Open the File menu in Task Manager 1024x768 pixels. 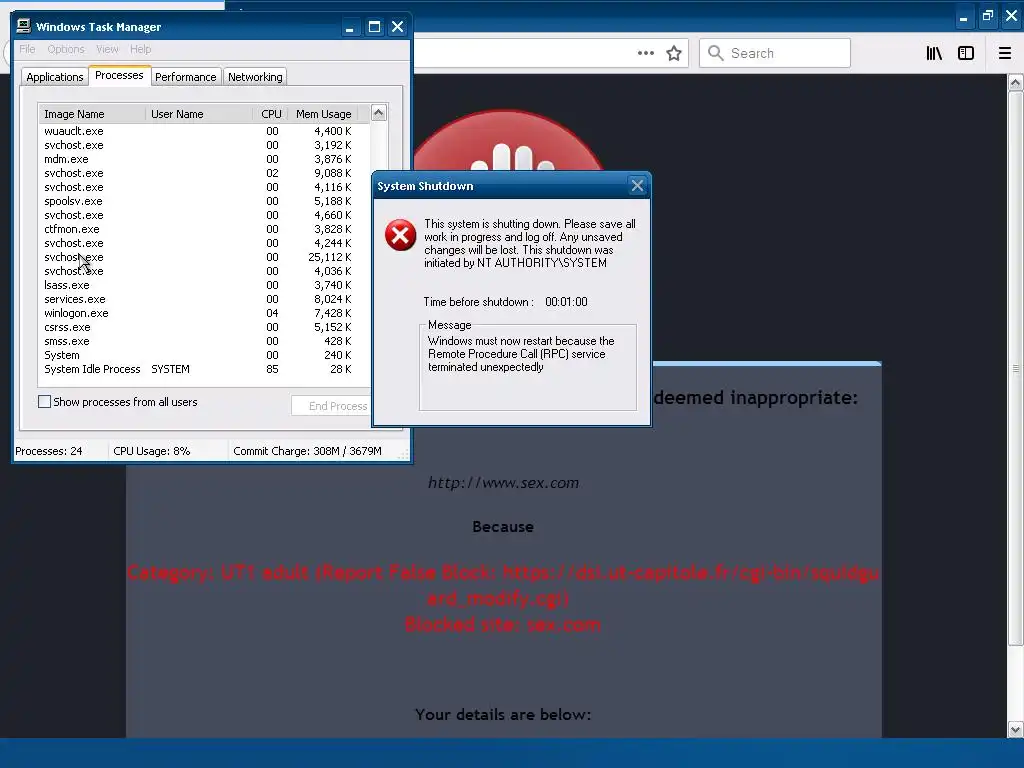point(27,49)
